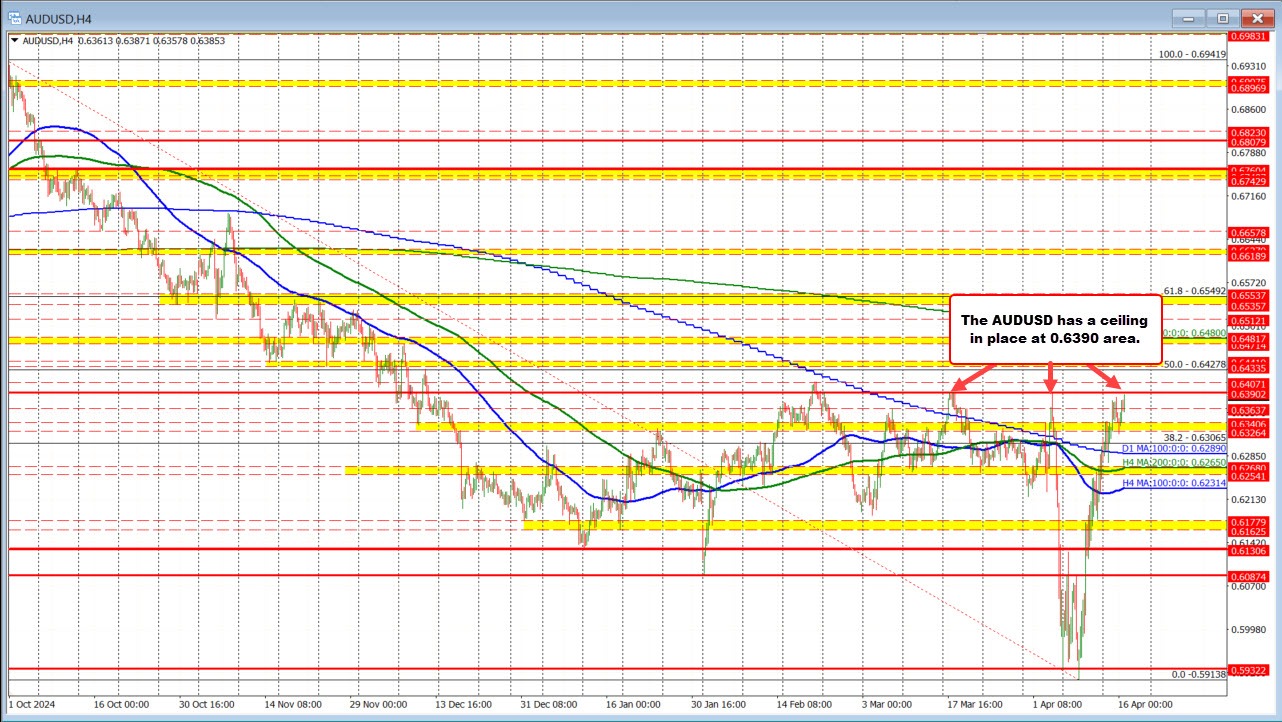Click the chart window icon in title bar
1282x722 pixels.
click(x=15, y=17)
